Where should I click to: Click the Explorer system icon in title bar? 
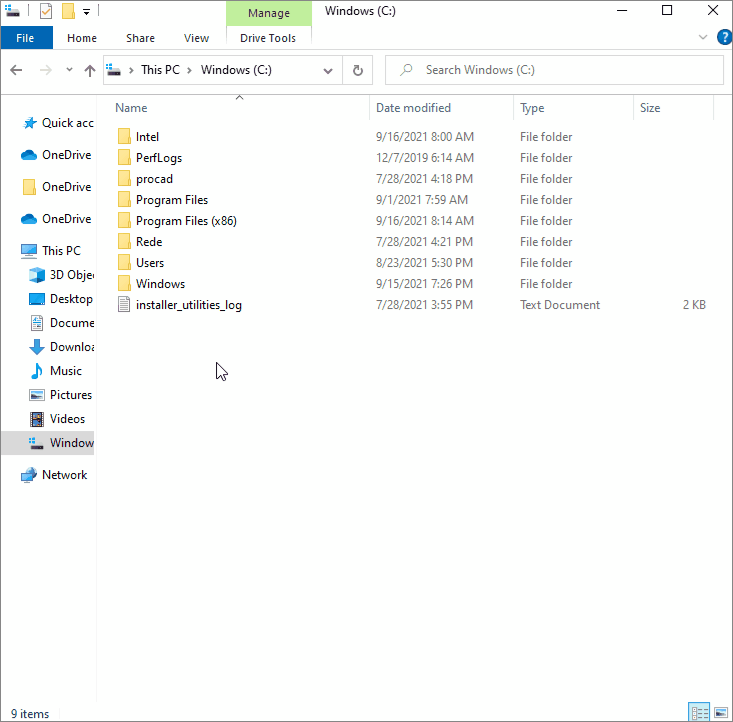[x=12, y=10]
